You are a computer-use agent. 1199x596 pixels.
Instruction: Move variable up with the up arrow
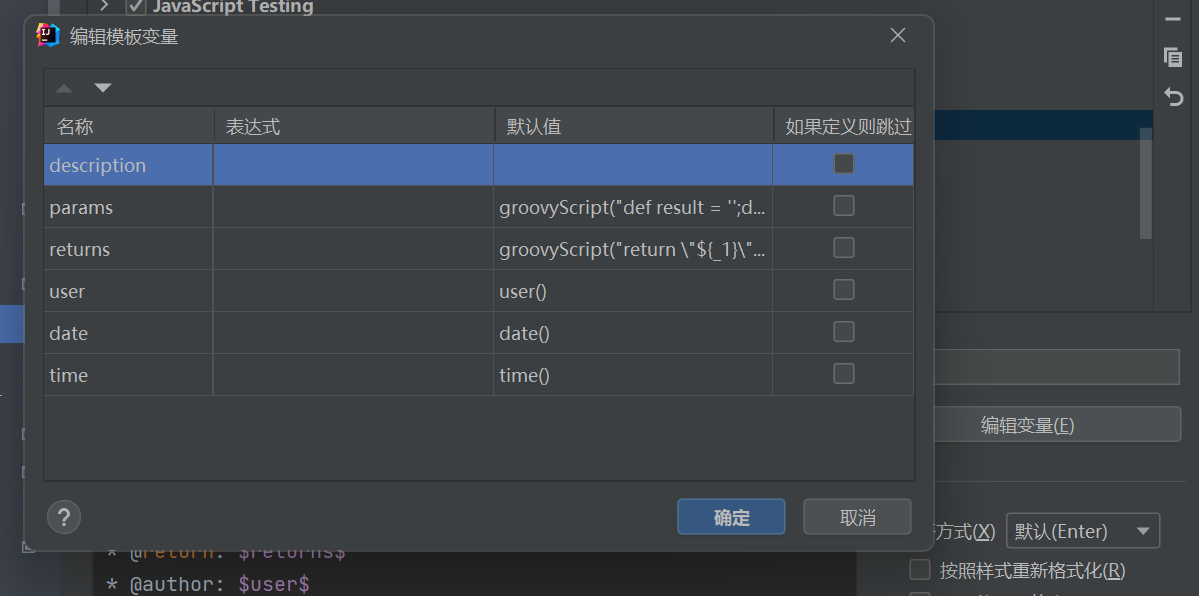coord(64,89)
